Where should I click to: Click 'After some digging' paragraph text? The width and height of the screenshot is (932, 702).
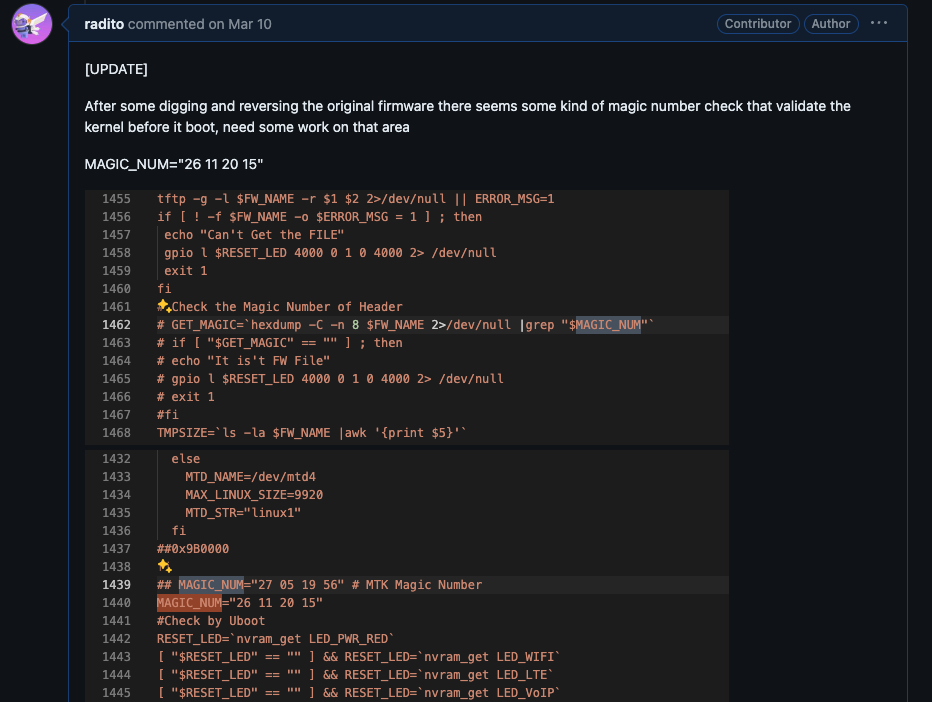[x=467, y=117]
